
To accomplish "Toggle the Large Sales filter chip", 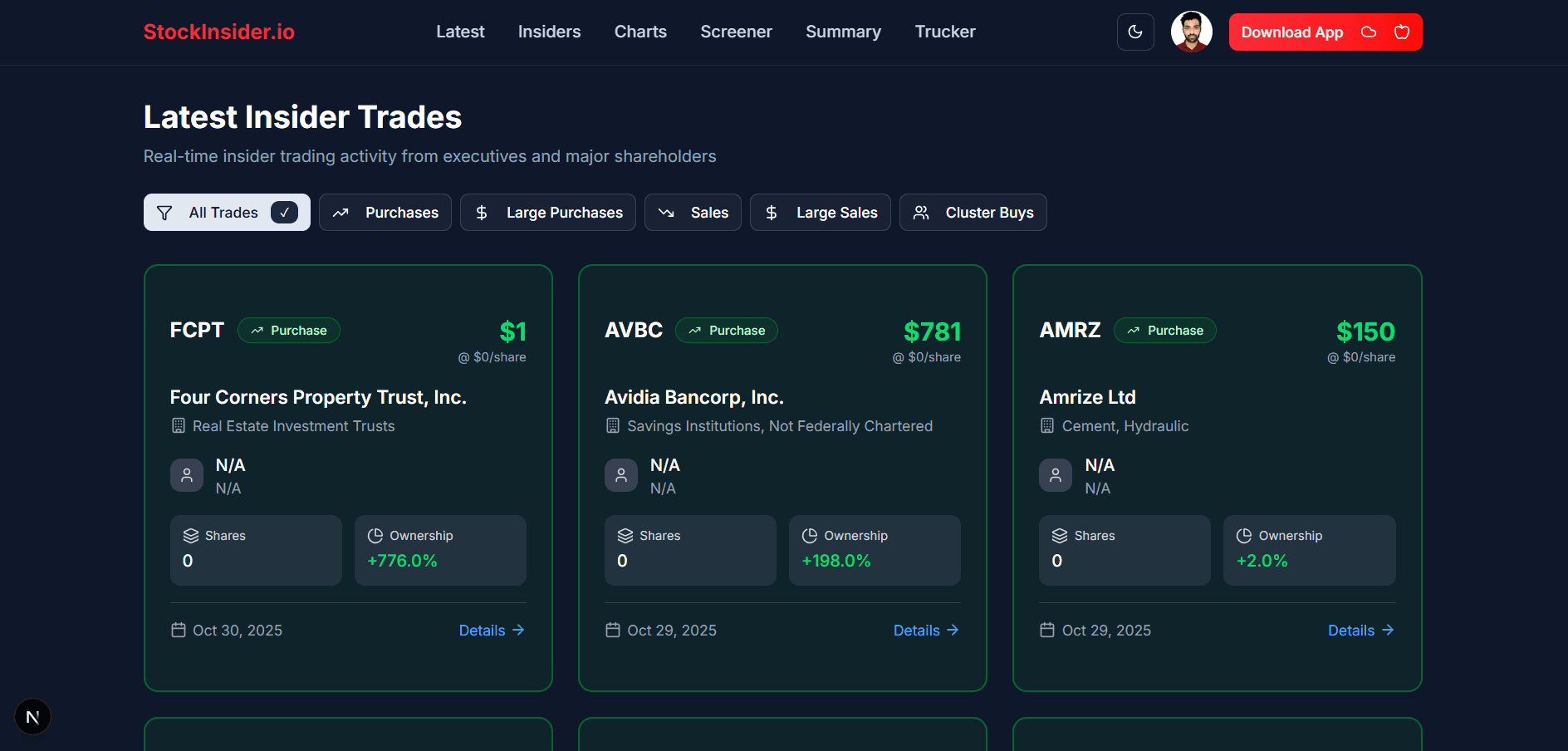I will click(820, 212).
